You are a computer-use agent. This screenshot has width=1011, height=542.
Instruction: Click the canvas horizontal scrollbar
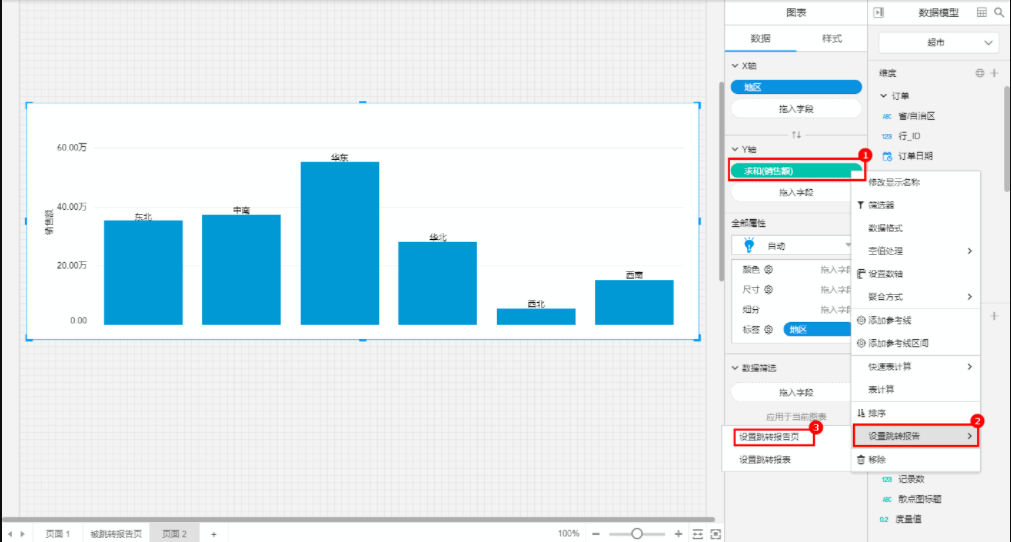[x=358, y=519]
